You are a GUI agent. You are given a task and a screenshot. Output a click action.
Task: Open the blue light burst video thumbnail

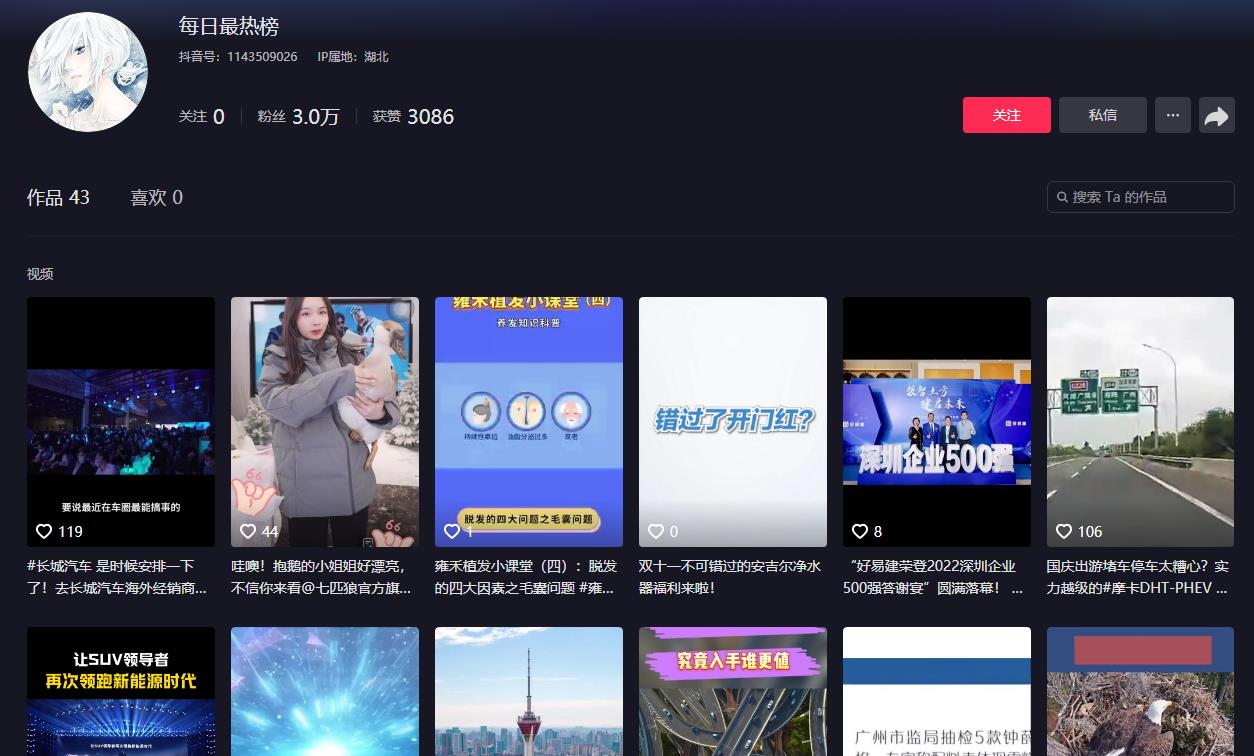point(325,691)
